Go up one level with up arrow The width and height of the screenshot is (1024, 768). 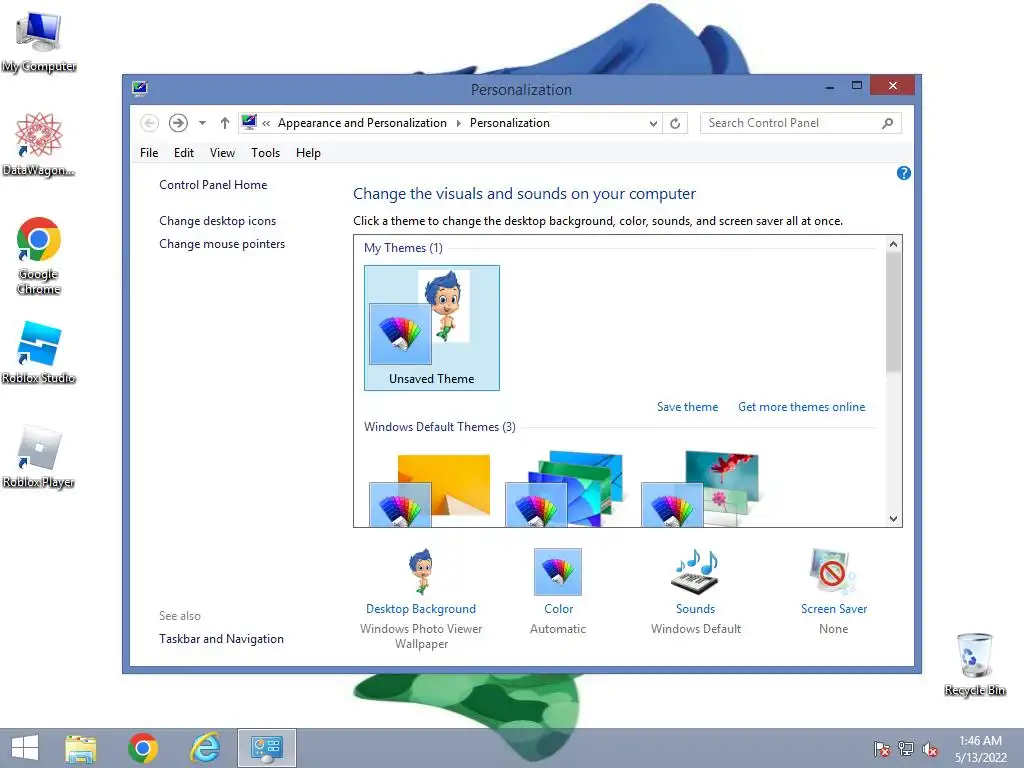[225, 123]
